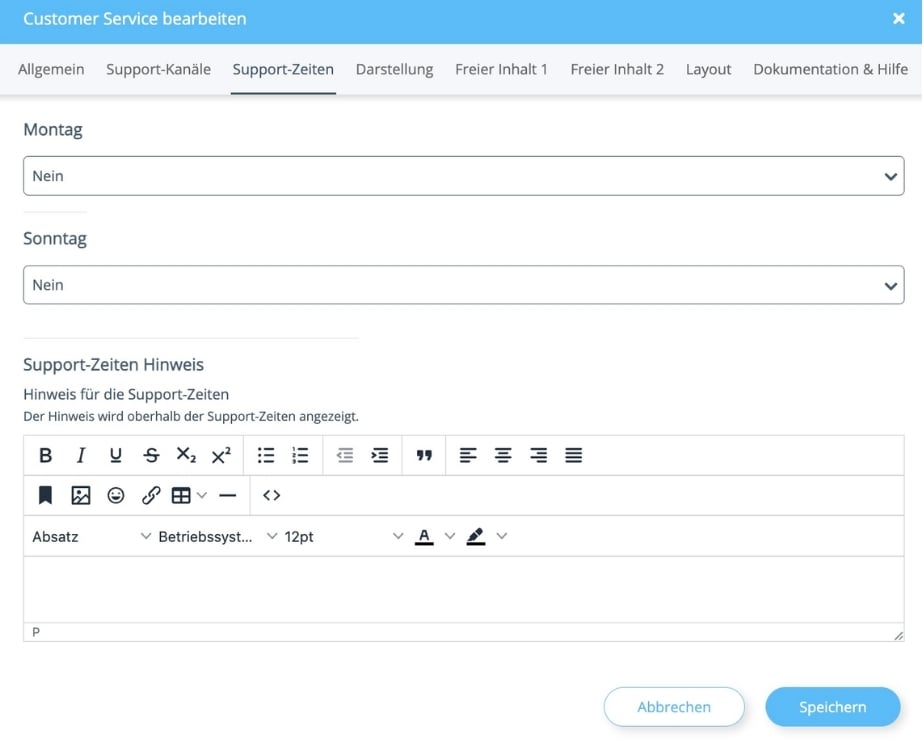Image resolution: width=924 pixels, height=752 pixels.
Task: Toggle bold formatting in editor
Action: tap(45, 456)
